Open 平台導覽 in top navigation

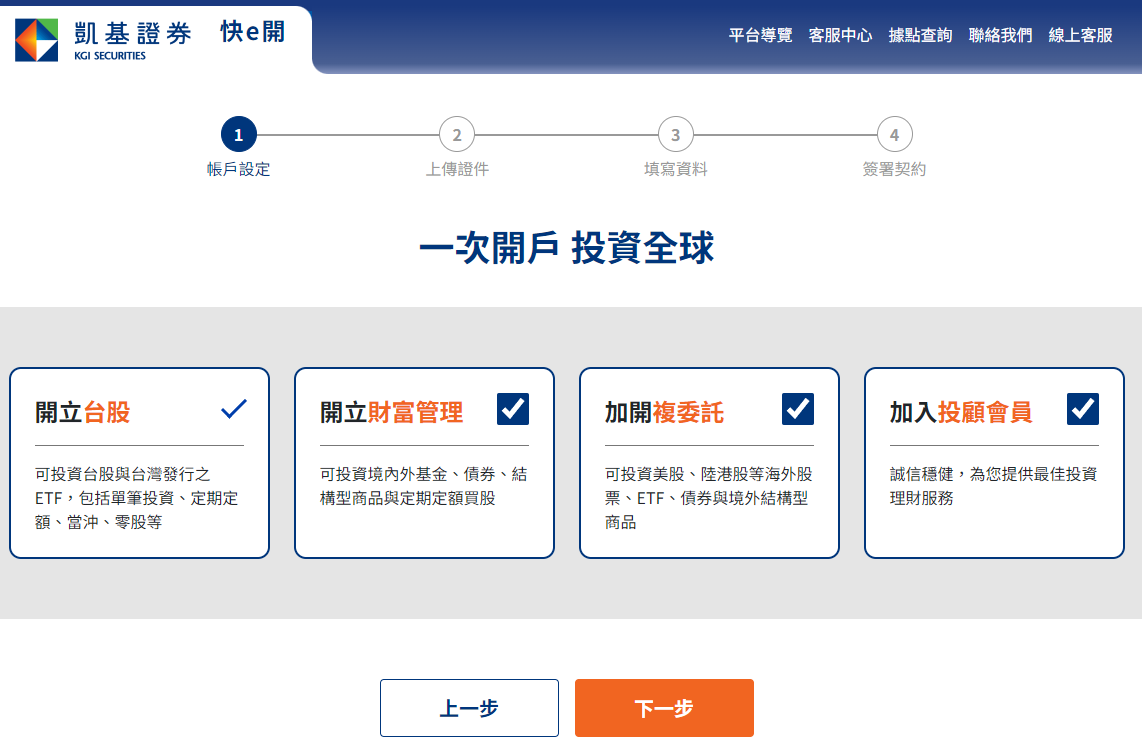(x=760, y=35)
